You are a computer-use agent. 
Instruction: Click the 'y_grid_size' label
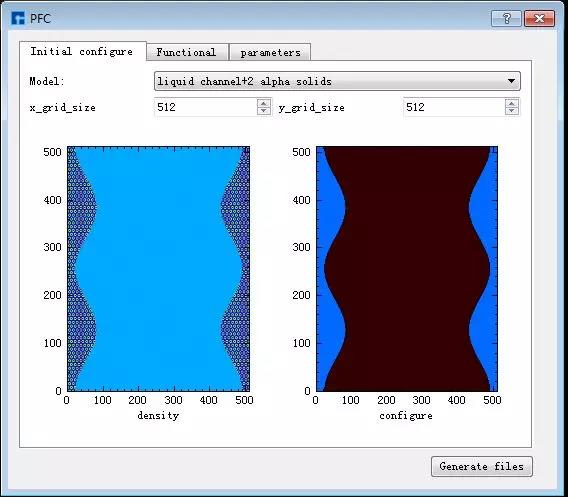tap(312, 108)
